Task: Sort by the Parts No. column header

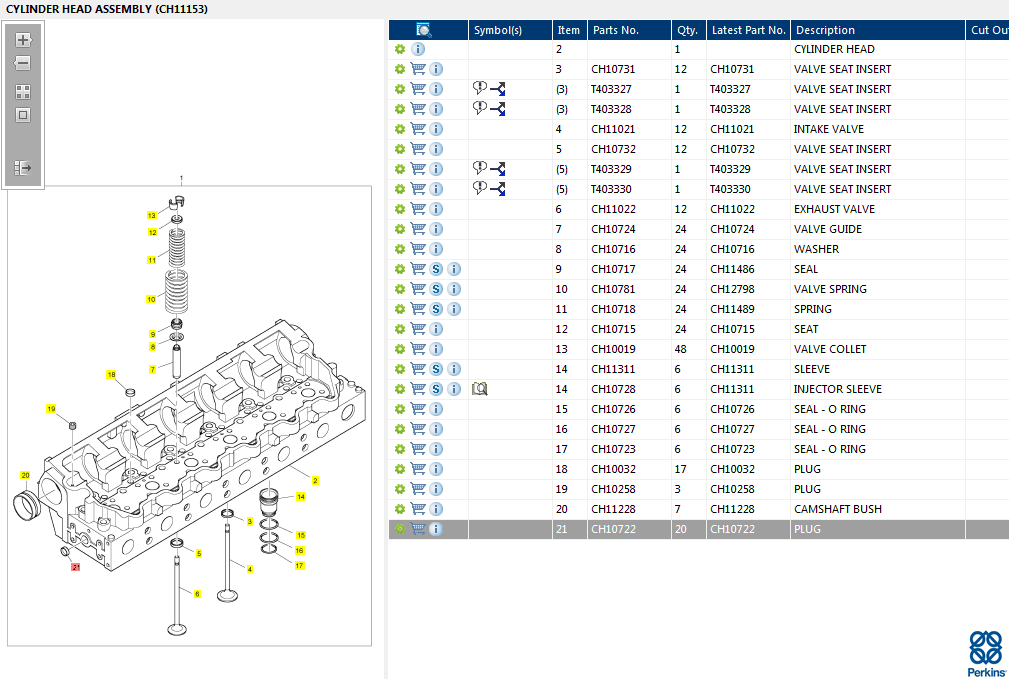Action: (615, 30)
